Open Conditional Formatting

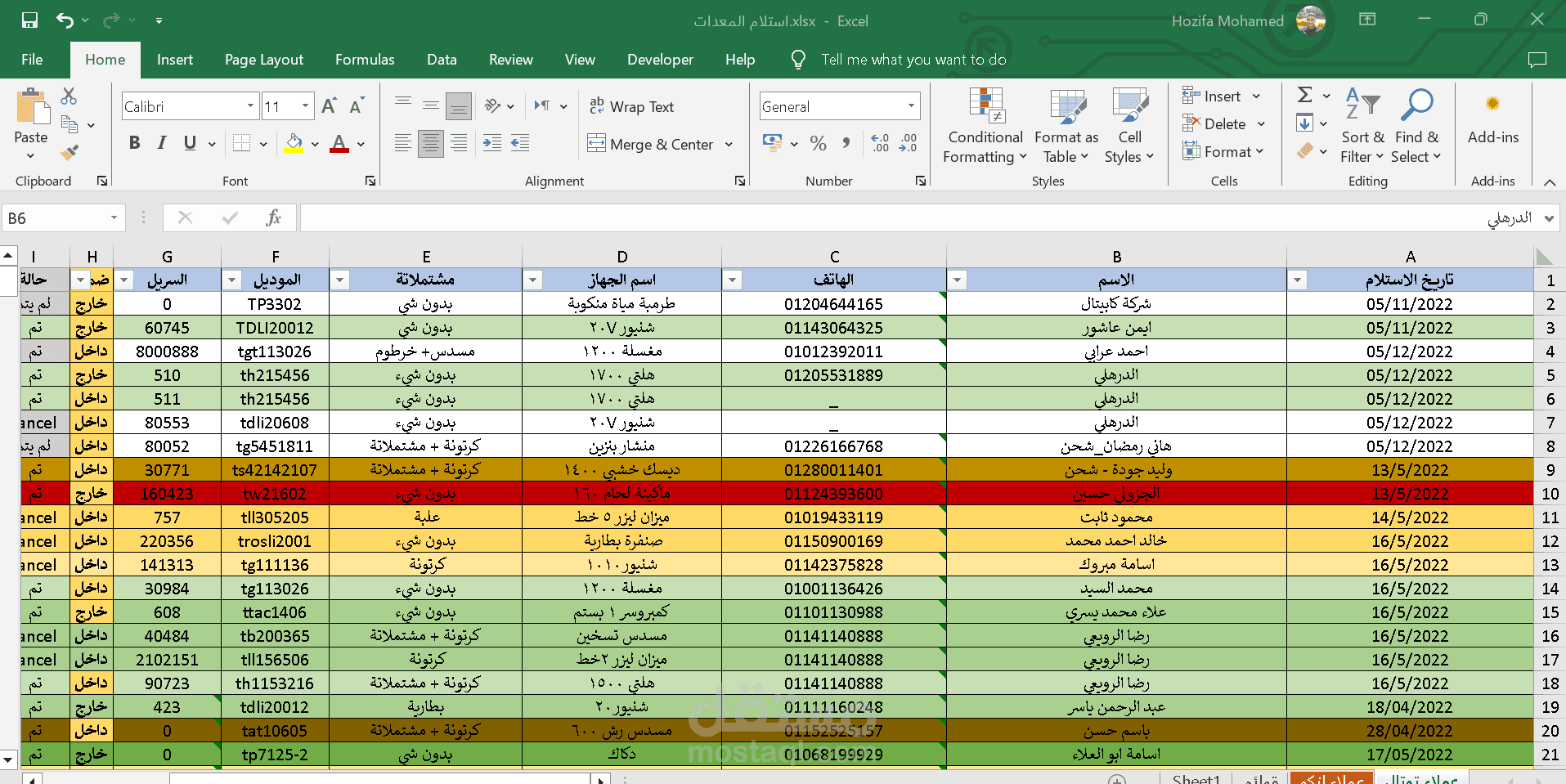(985, 125)
